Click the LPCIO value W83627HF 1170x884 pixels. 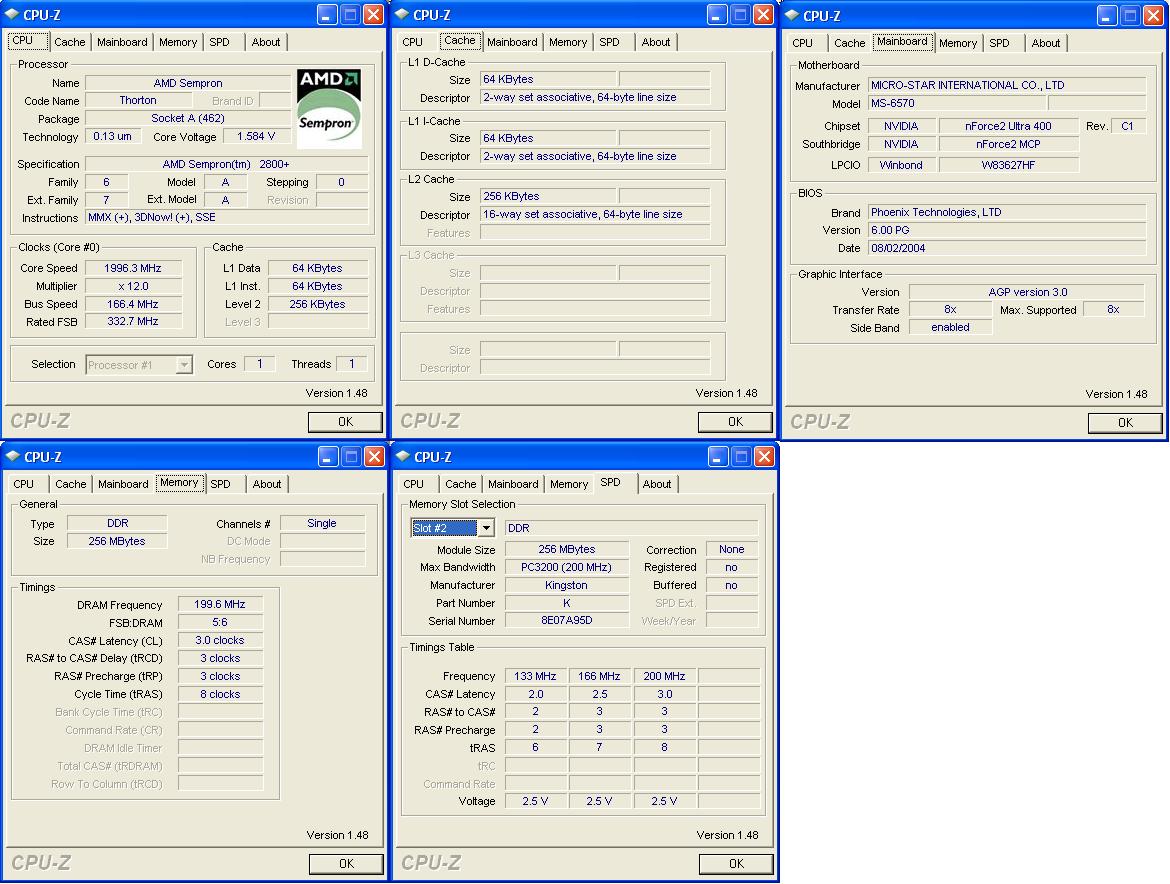[1008, 166]
